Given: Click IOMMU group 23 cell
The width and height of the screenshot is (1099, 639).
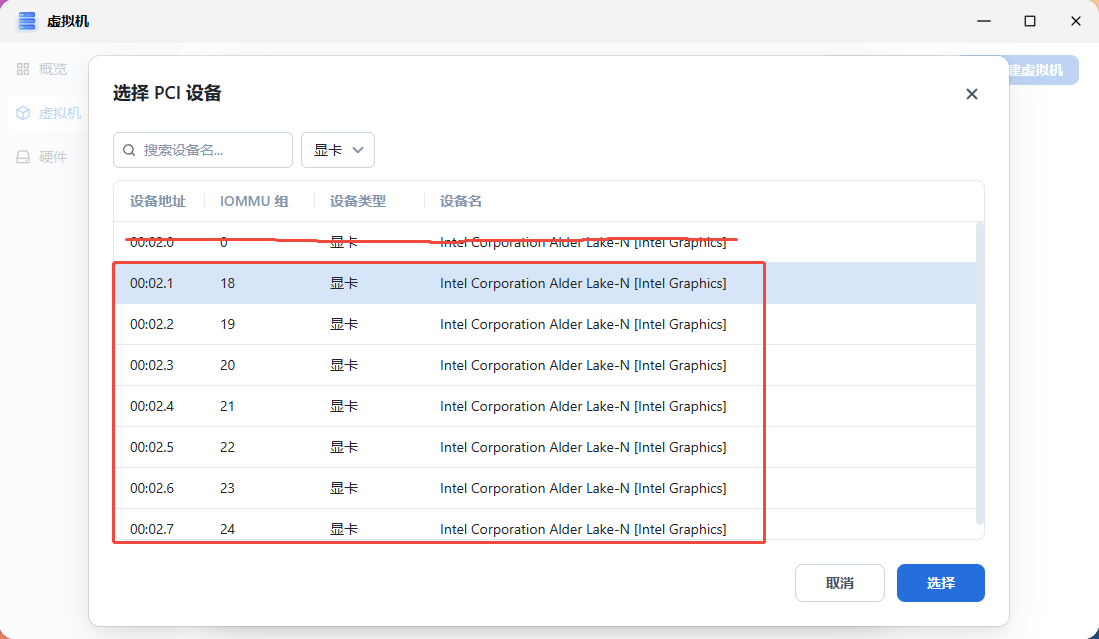Looking at the screenshot, I should click(227, 488).
